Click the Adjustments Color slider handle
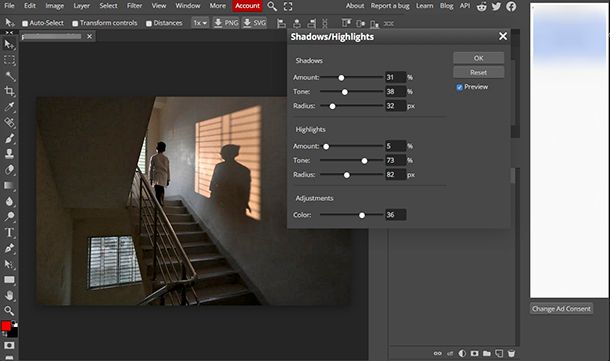The height and width of the screenshot is (361, 610). coord(362,215)
